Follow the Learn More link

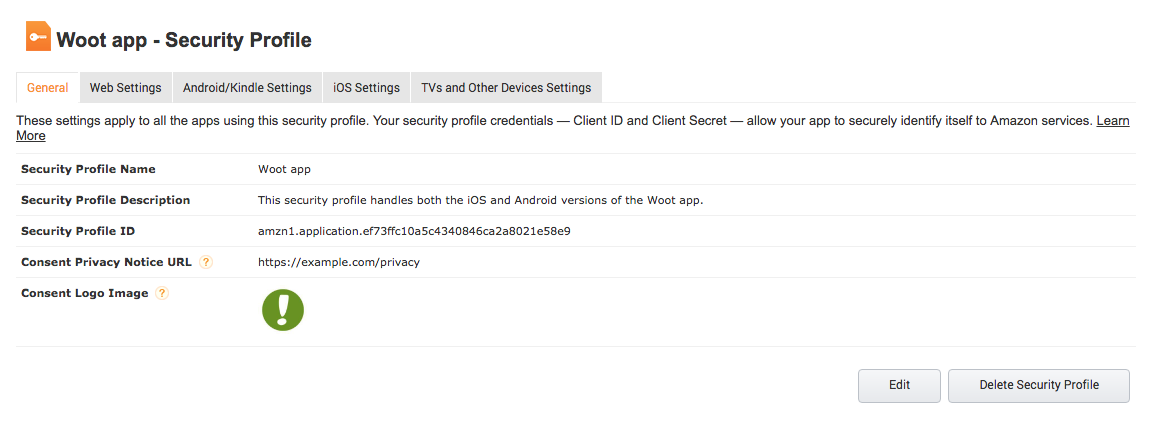coord(1113,121)
